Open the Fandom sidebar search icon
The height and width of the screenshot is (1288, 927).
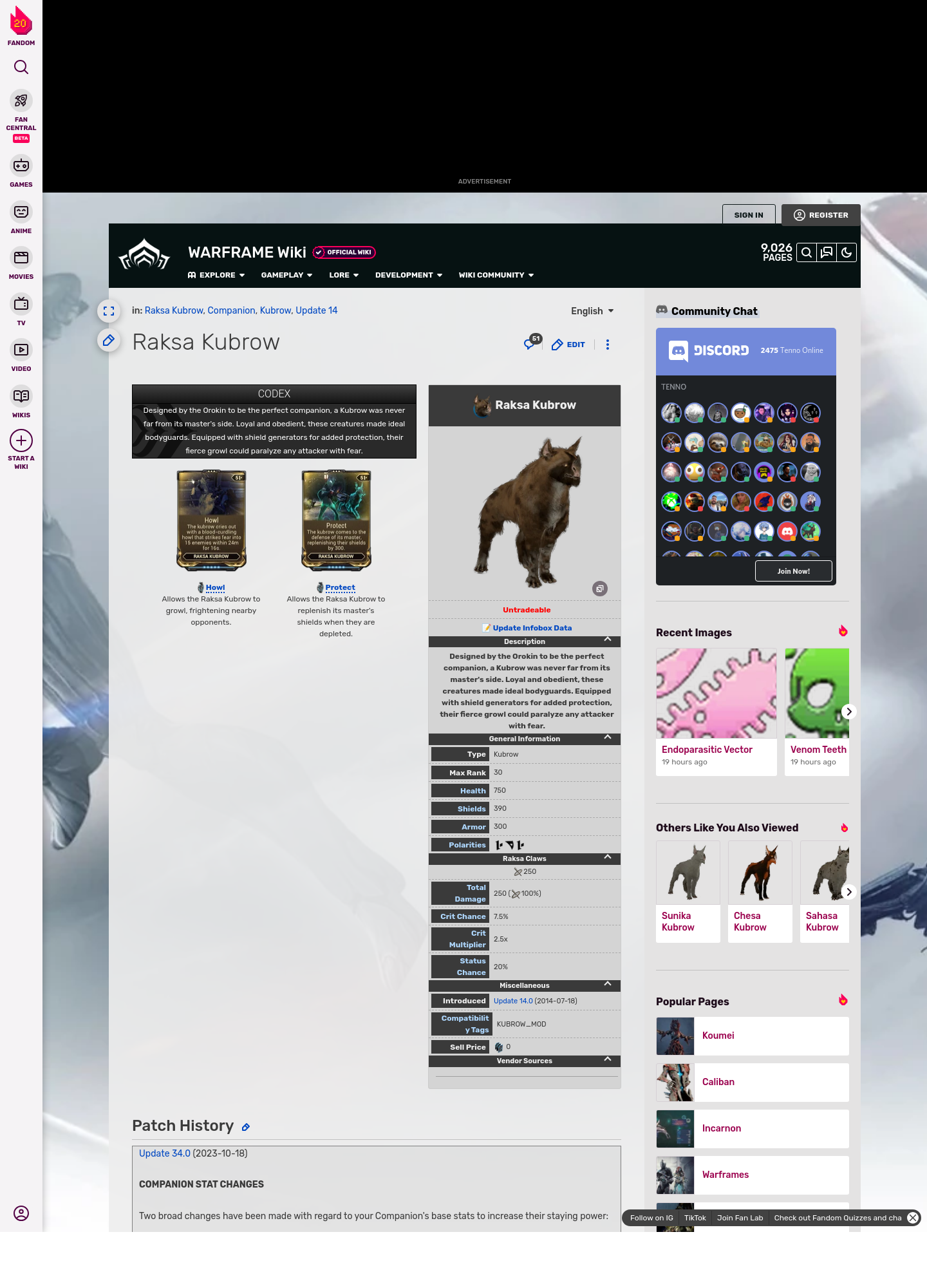[21, 67]
